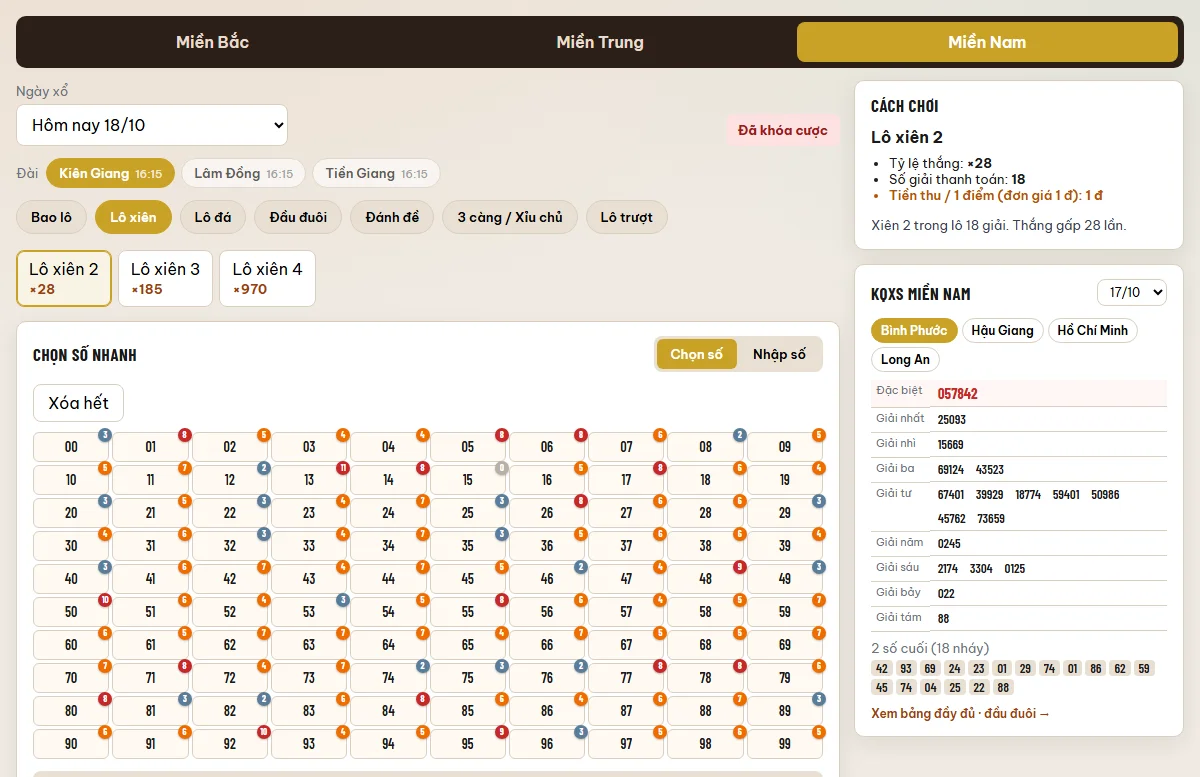Viewport: 1200px width, 777px height.
Task: Select the Lô xiên bet type
Action: click(x=133, y=217)
